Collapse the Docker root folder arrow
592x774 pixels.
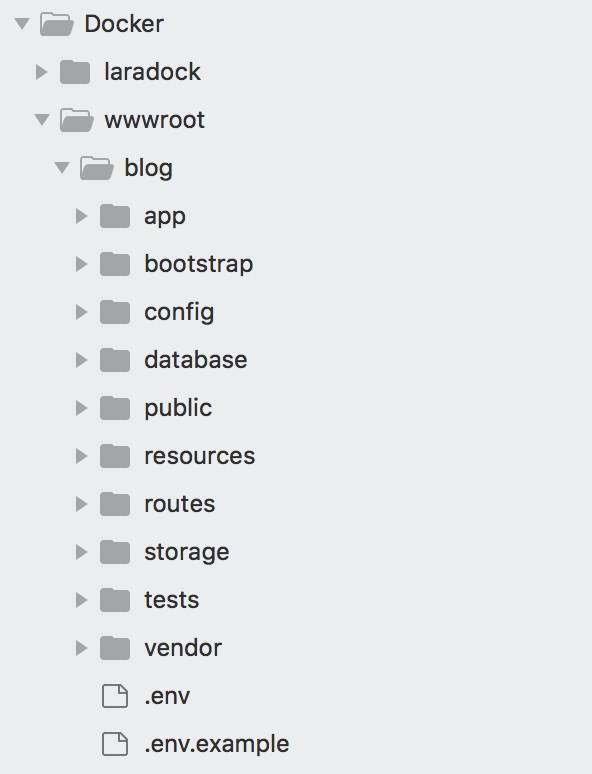22,23
